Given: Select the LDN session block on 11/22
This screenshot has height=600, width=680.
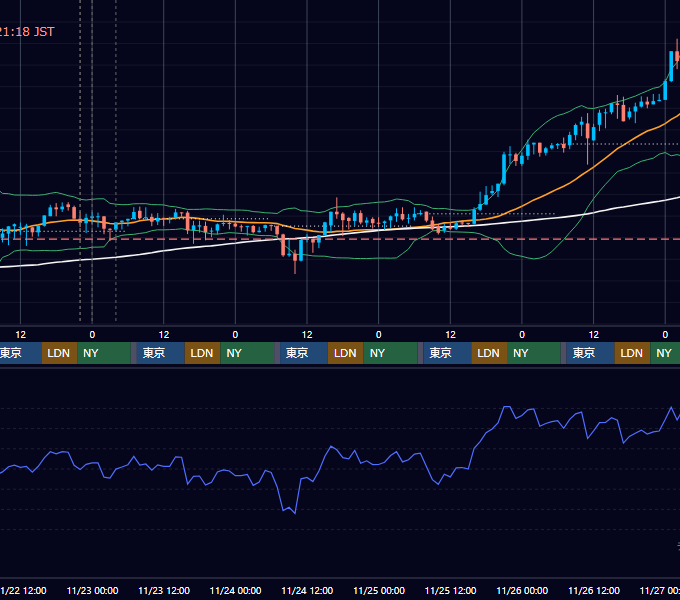Looking at the screenshot, I should tap(59, 353).
